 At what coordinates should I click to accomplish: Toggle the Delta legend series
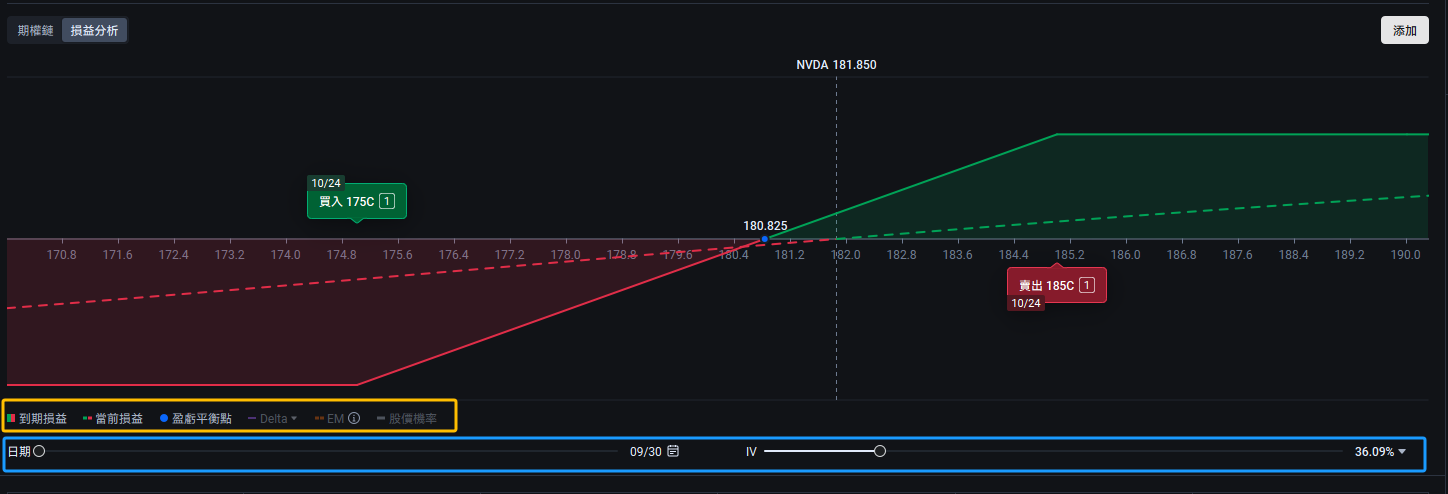(267, 418)
